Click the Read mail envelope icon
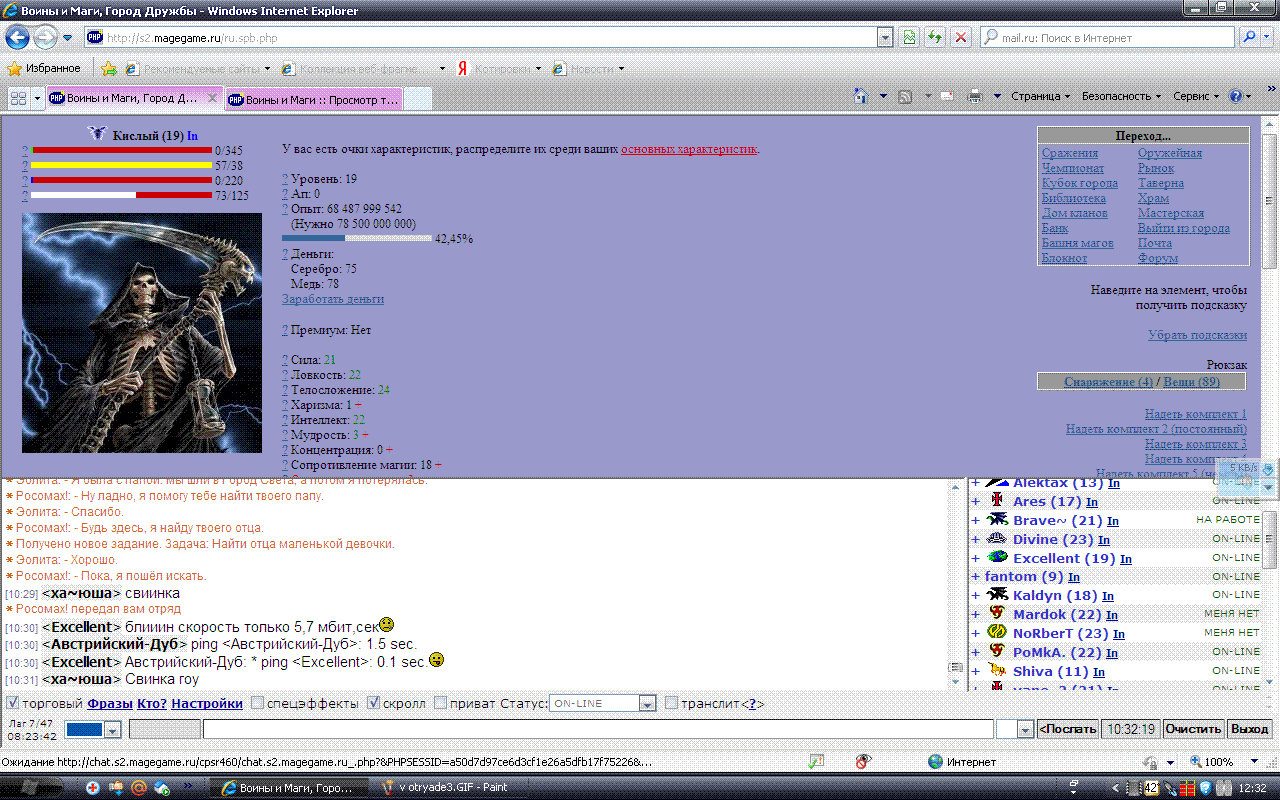 pyautogui.click(x=947, y=96)
